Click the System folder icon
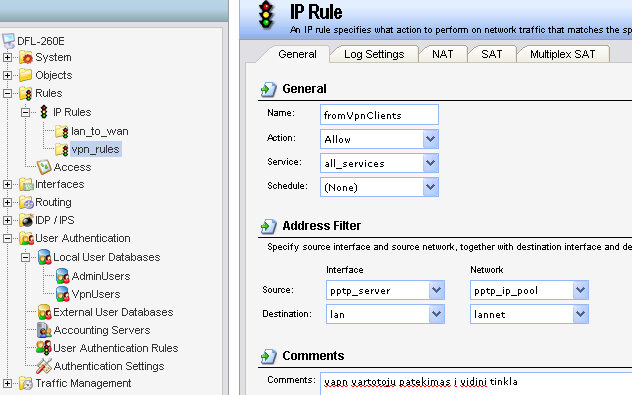 click(x=26, y=58)
